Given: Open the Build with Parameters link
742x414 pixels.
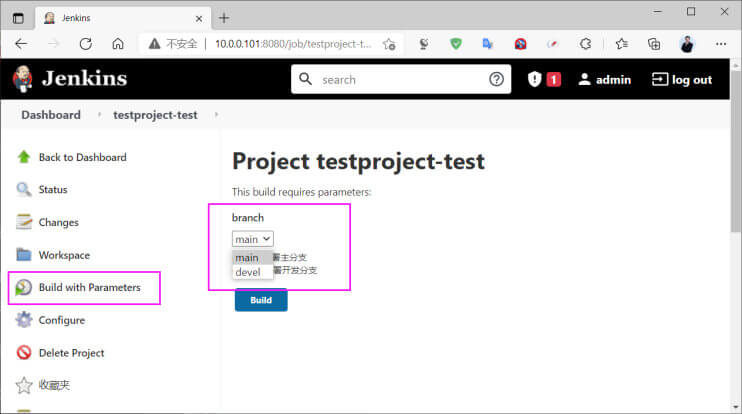Looking at the screenshot, I should pyautogui.click(x=89, y=287).
